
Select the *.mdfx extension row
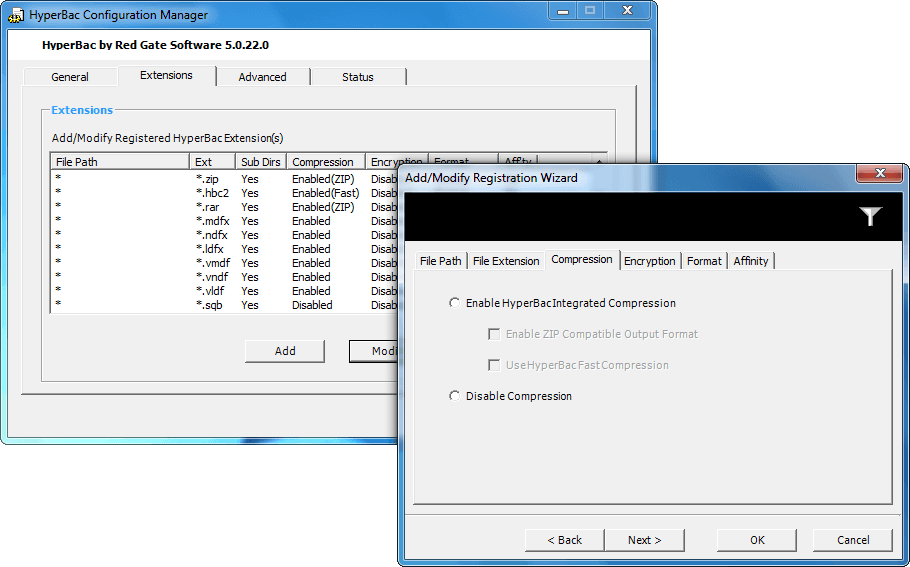coord(225,221)
